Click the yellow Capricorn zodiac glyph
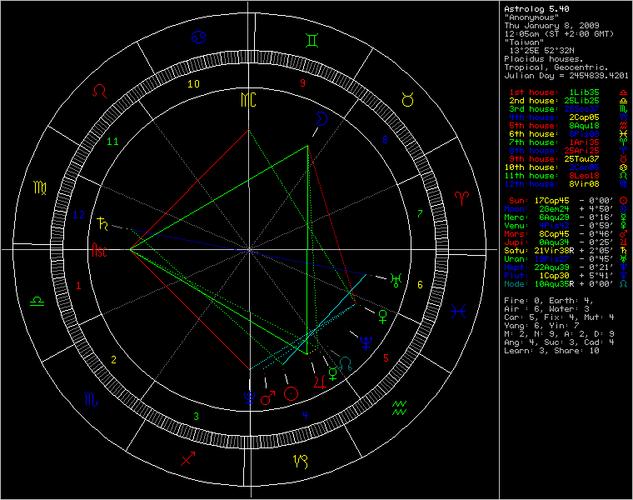This screenshot has height=500, width=633. [301, 461]
